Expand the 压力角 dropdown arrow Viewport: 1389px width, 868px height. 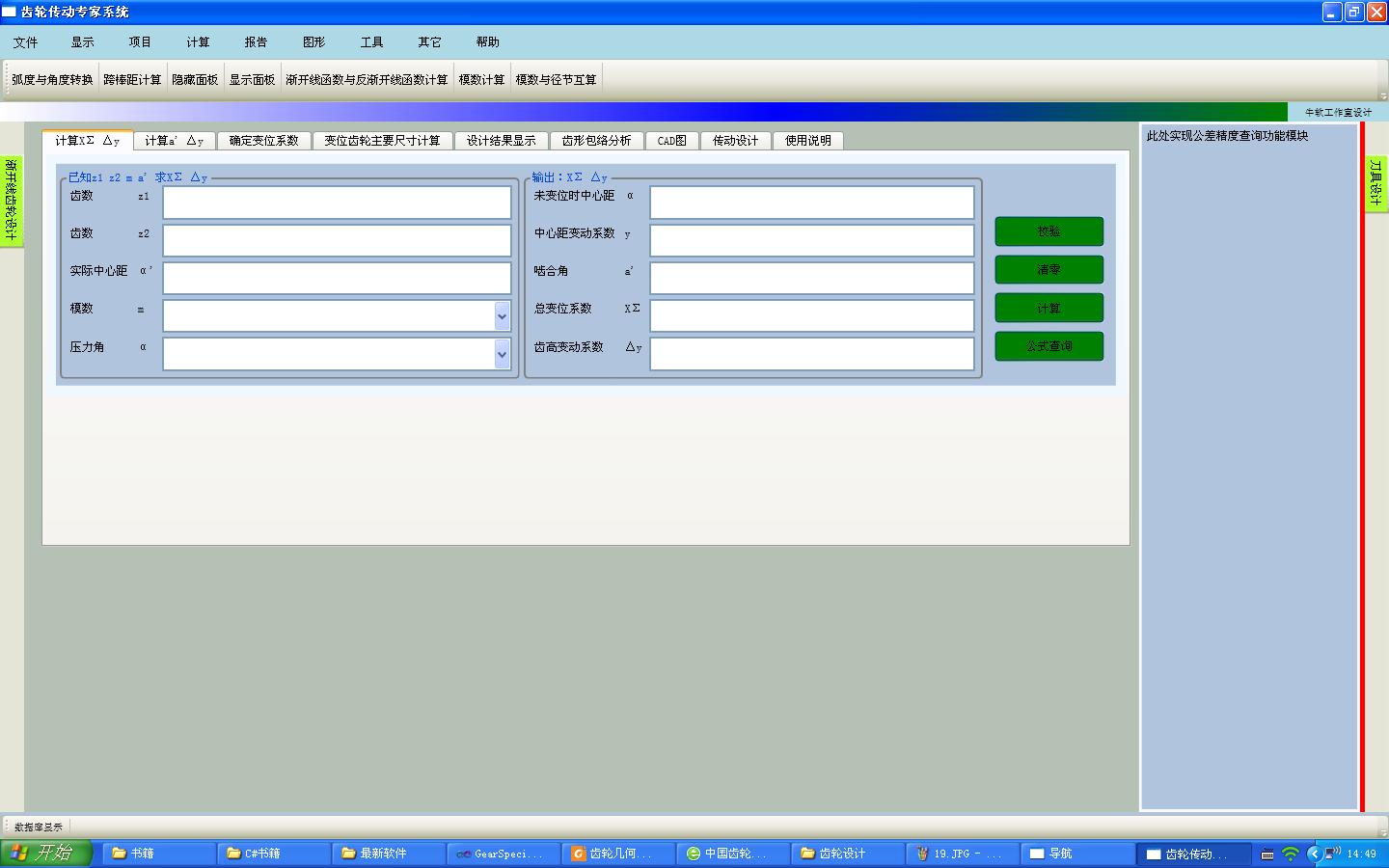pyautogui.click(x=502, y=354)
